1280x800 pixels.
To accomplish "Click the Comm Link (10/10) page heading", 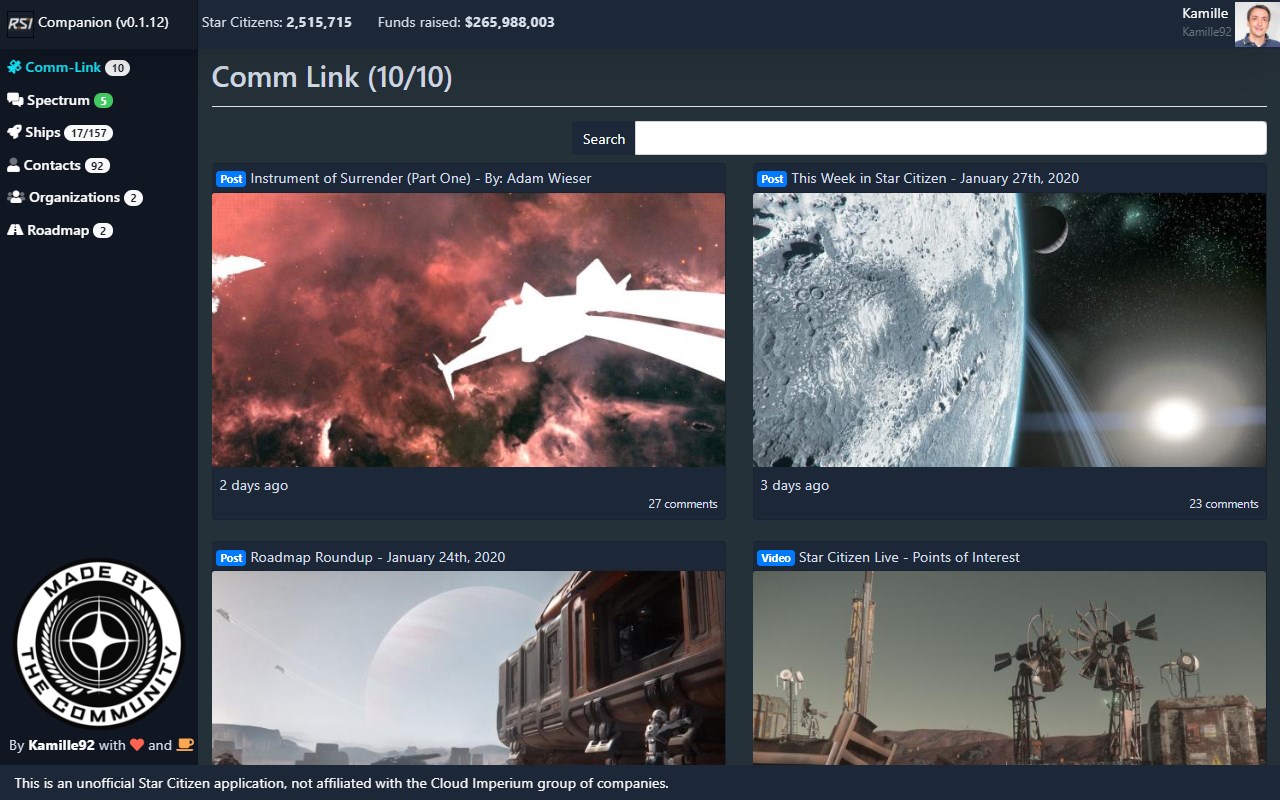I will tap(332, 77).
